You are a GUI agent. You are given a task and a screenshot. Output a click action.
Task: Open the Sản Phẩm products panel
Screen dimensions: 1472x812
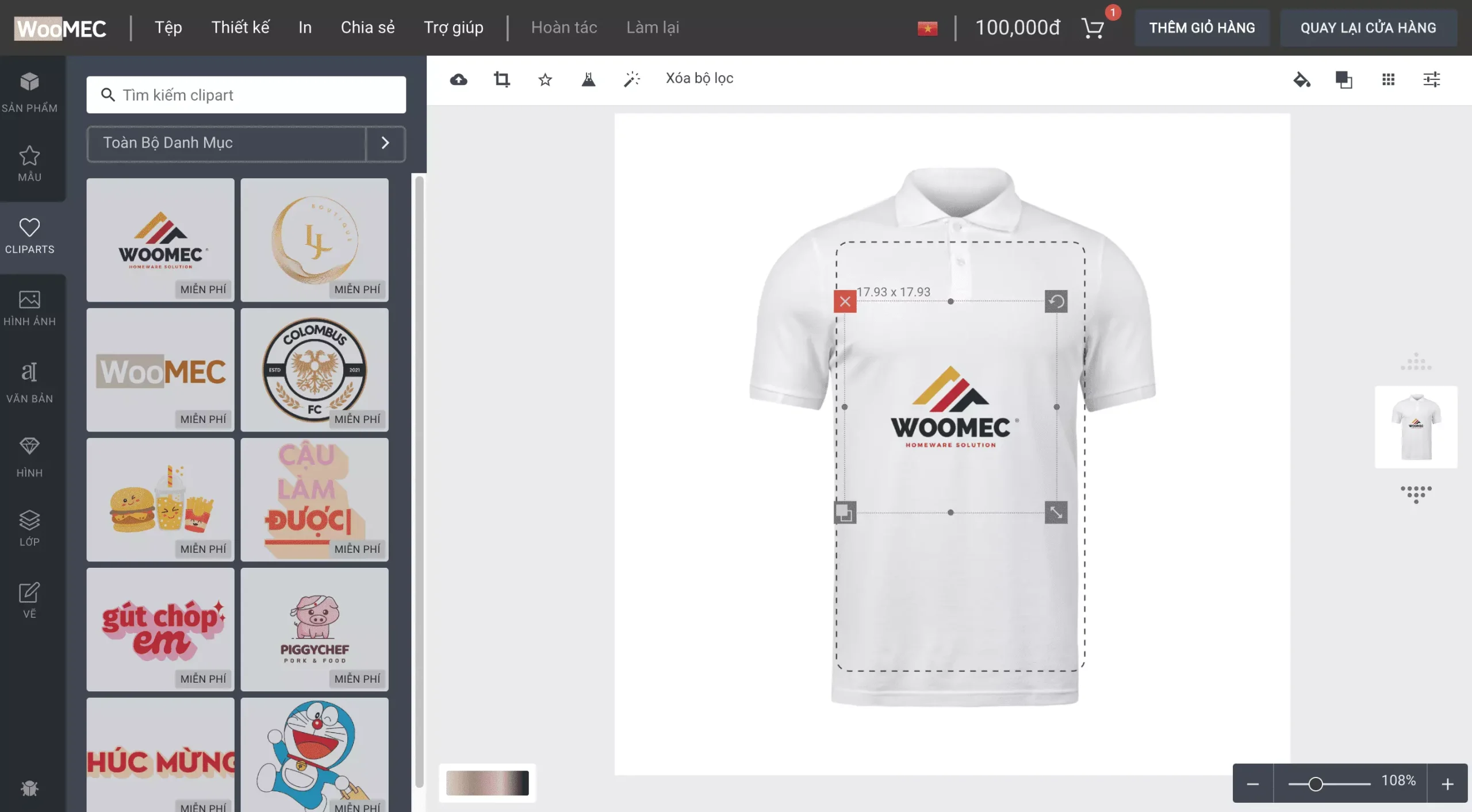[29, 92]
